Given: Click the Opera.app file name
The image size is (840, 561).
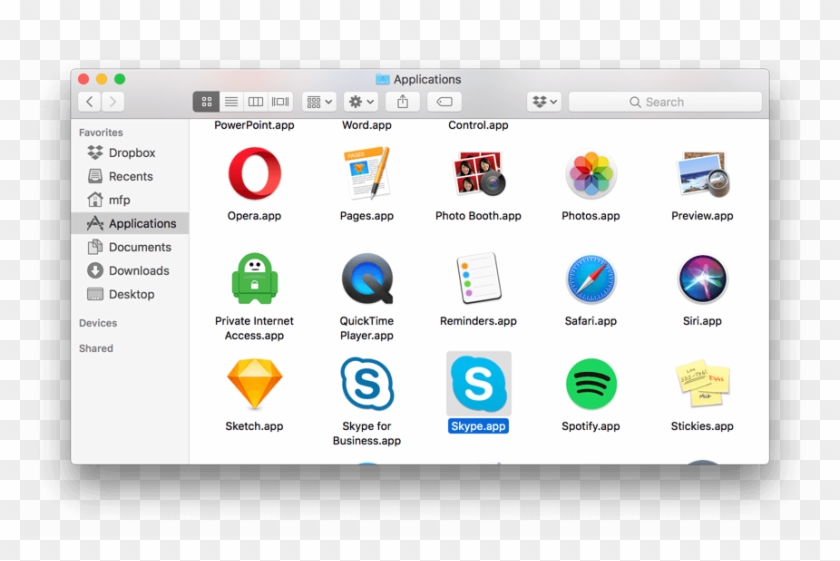Looking at the screenshot, I should pyautogui.click(x=254, y=216).
